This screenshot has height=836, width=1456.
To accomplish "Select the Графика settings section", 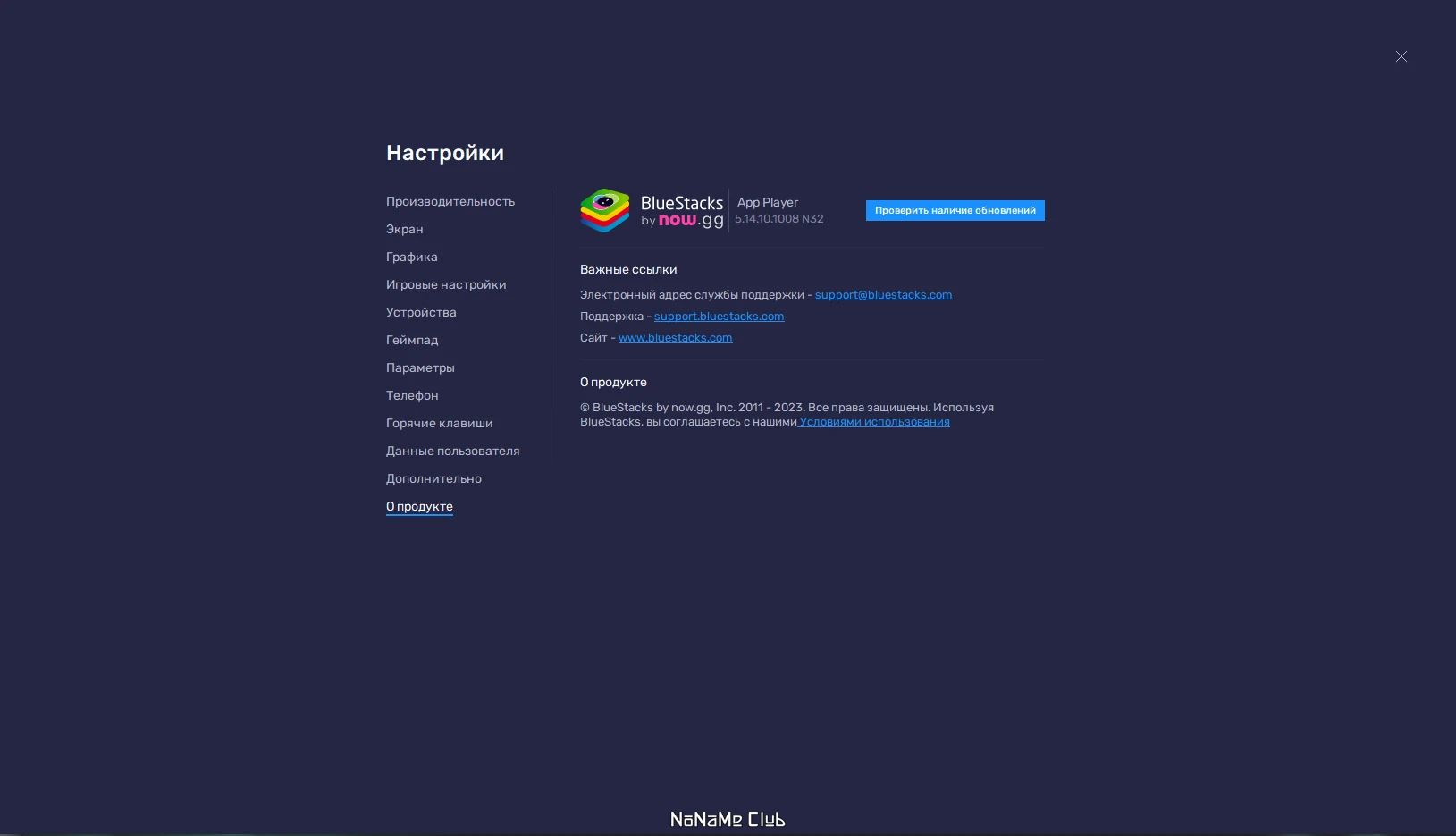I will (412, 257).
